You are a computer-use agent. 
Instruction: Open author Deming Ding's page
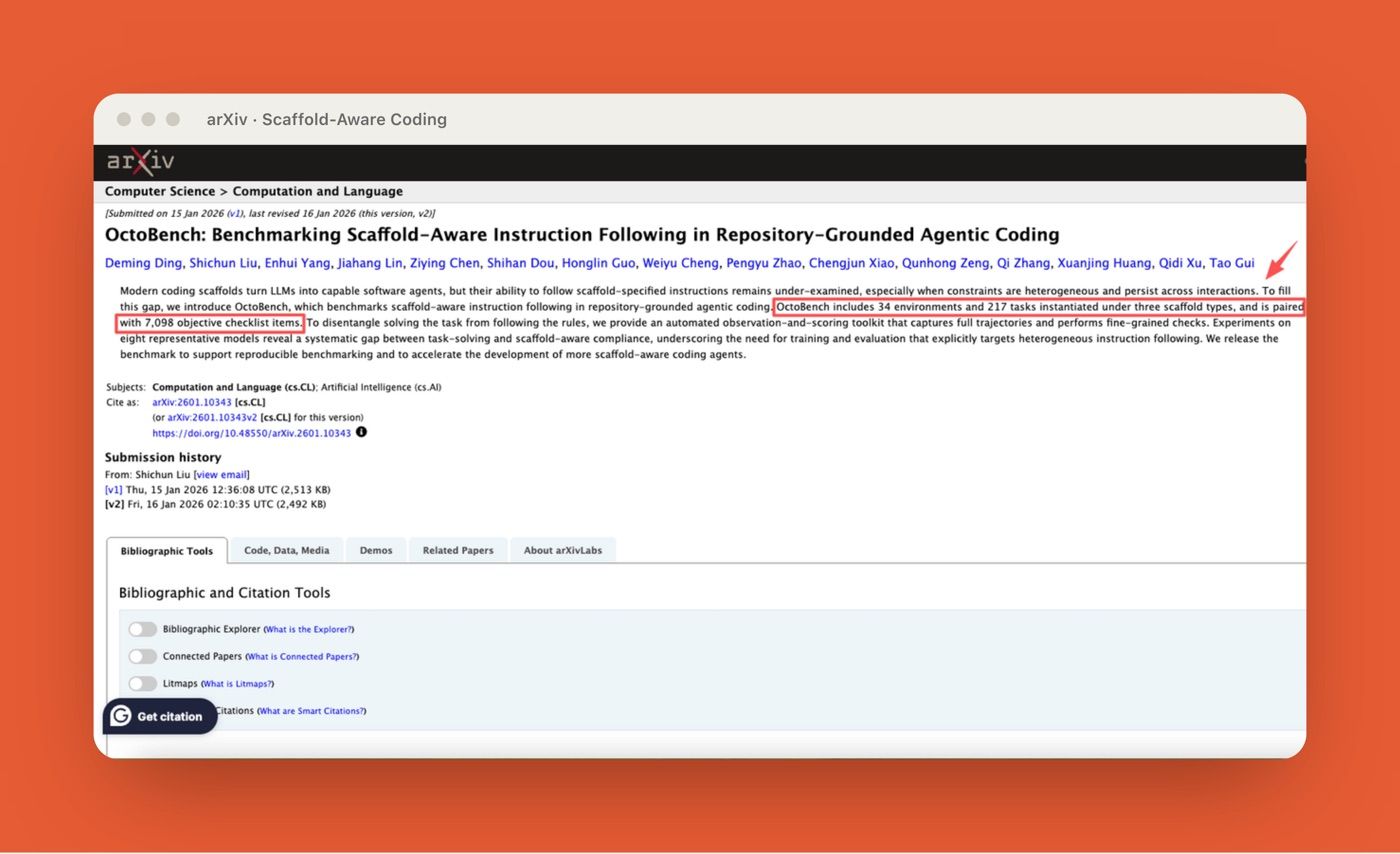[x=143, y=263]
